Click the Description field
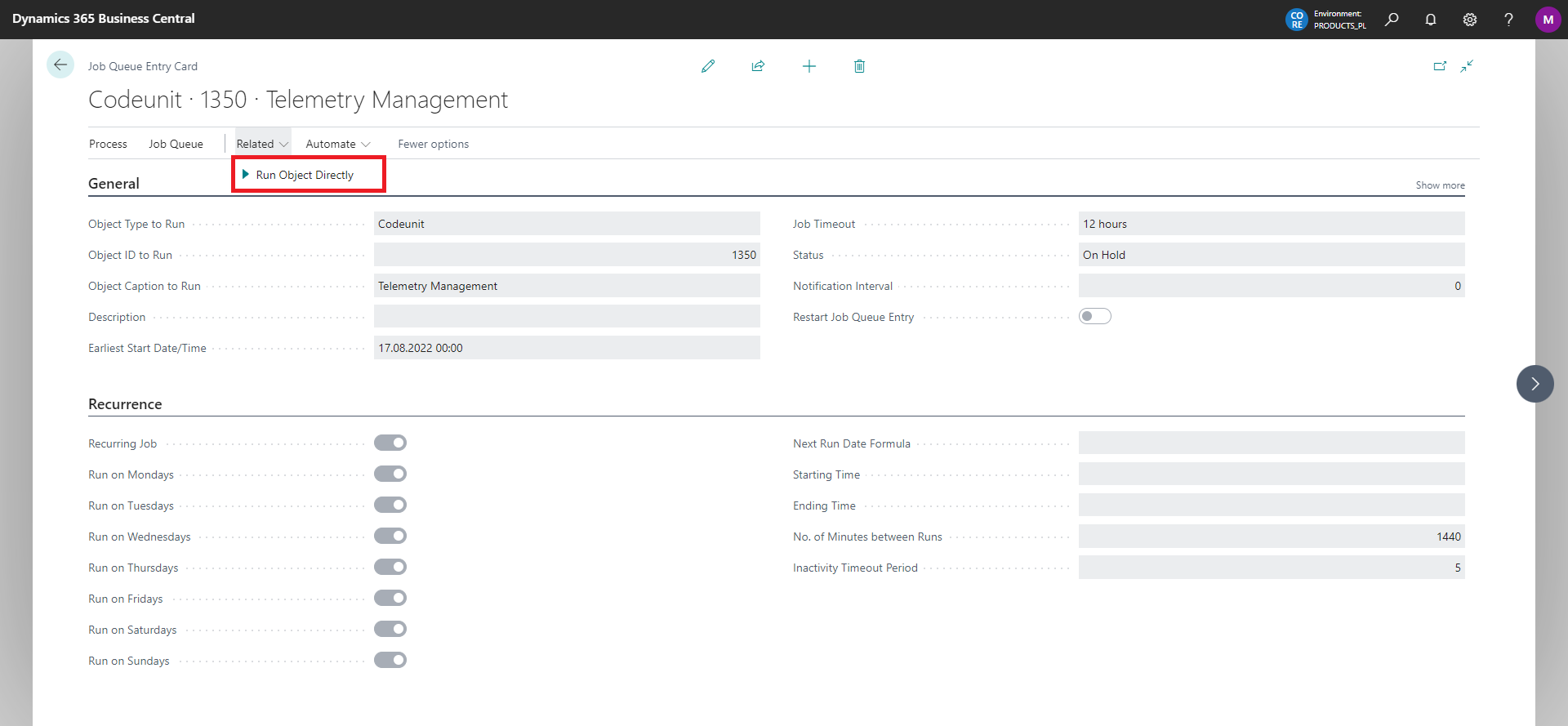 [x=567, y=317]
